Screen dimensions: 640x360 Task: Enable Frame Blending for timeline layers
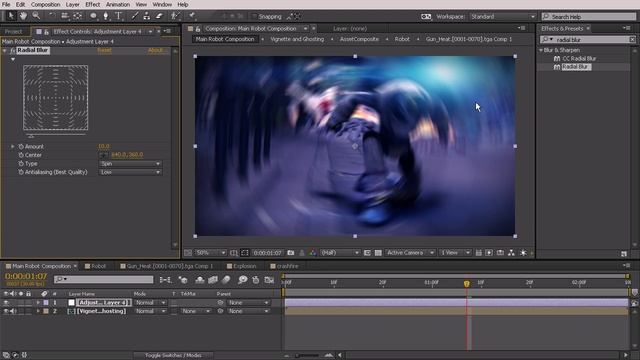pyautogui.click(x=213, y=280)
